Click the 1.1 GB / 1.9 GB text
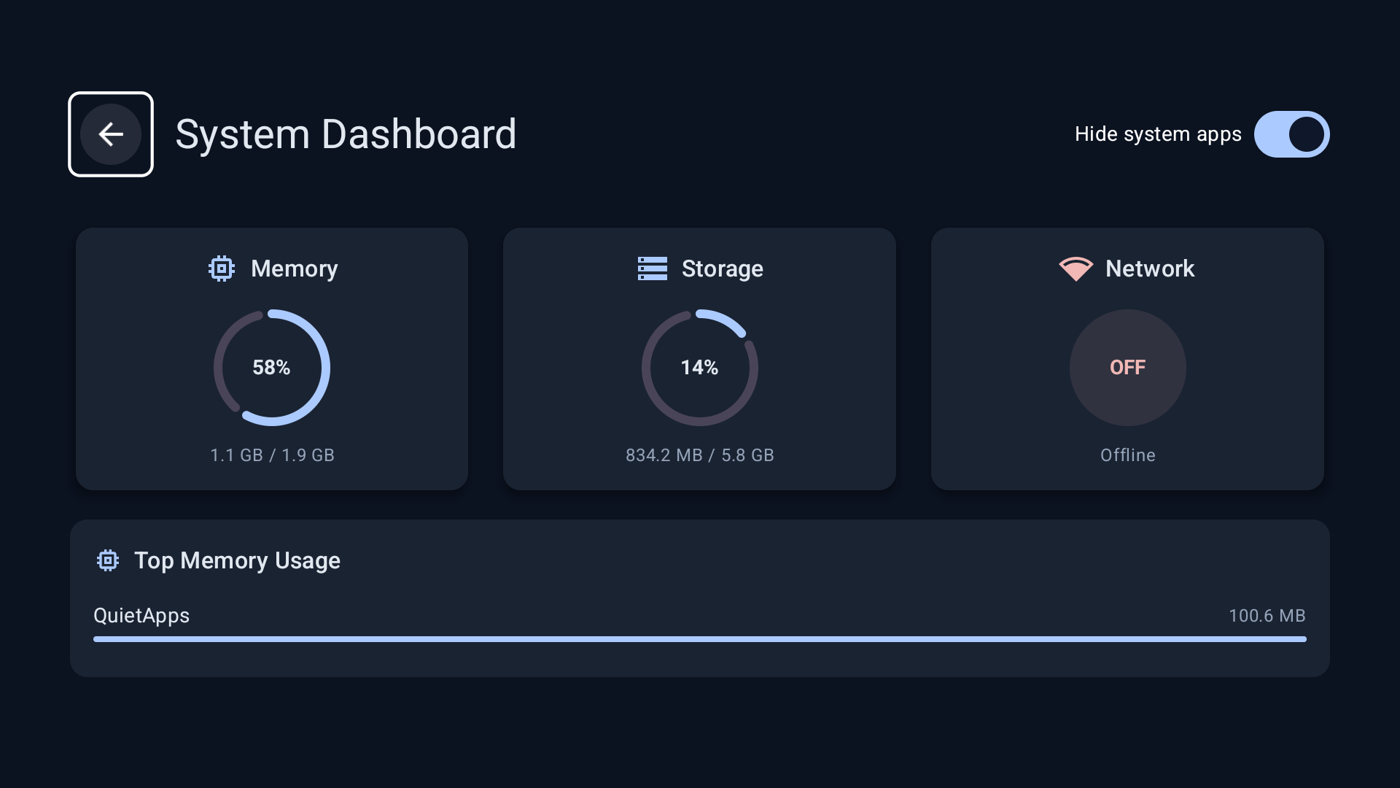 point(272,455)
